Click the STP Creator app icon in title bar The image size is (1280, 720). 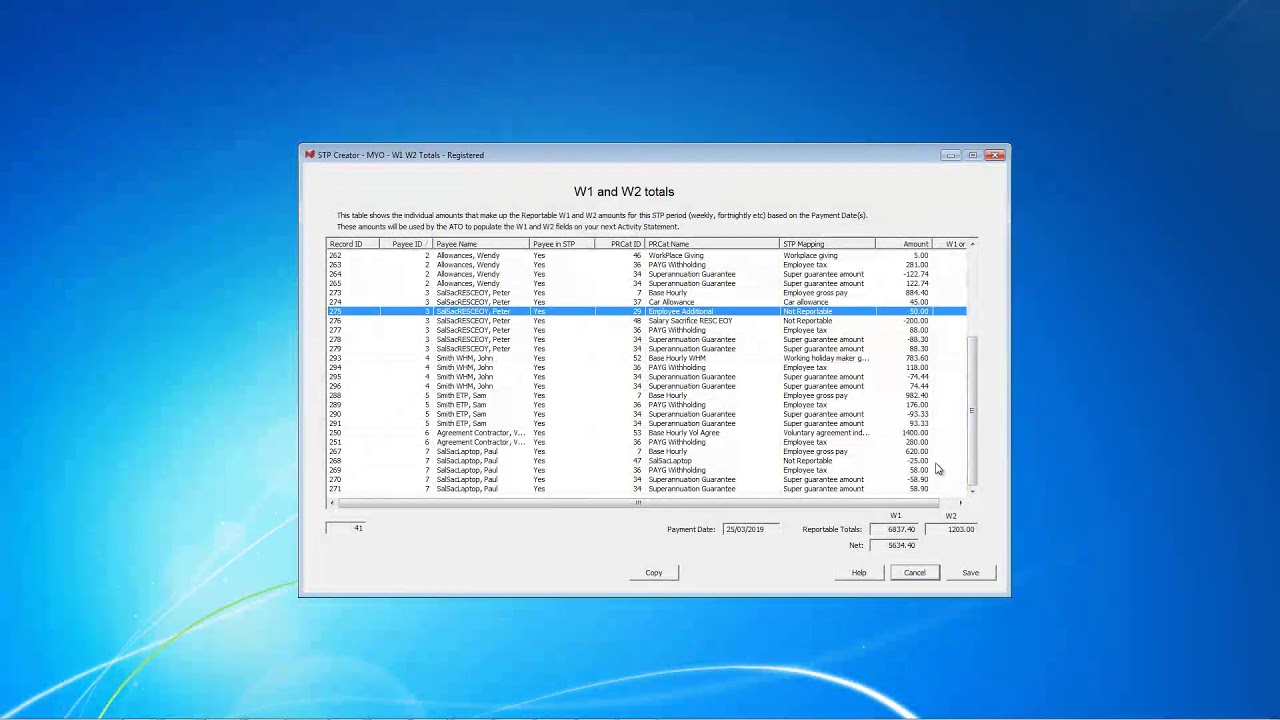(310, 155)
